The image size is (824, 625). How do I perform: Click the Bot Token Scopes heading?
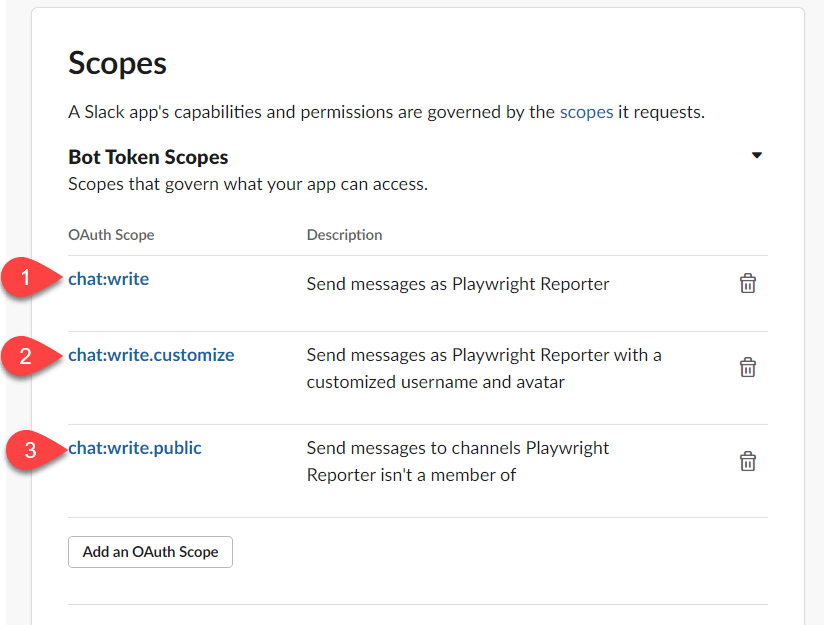(148, 156)
